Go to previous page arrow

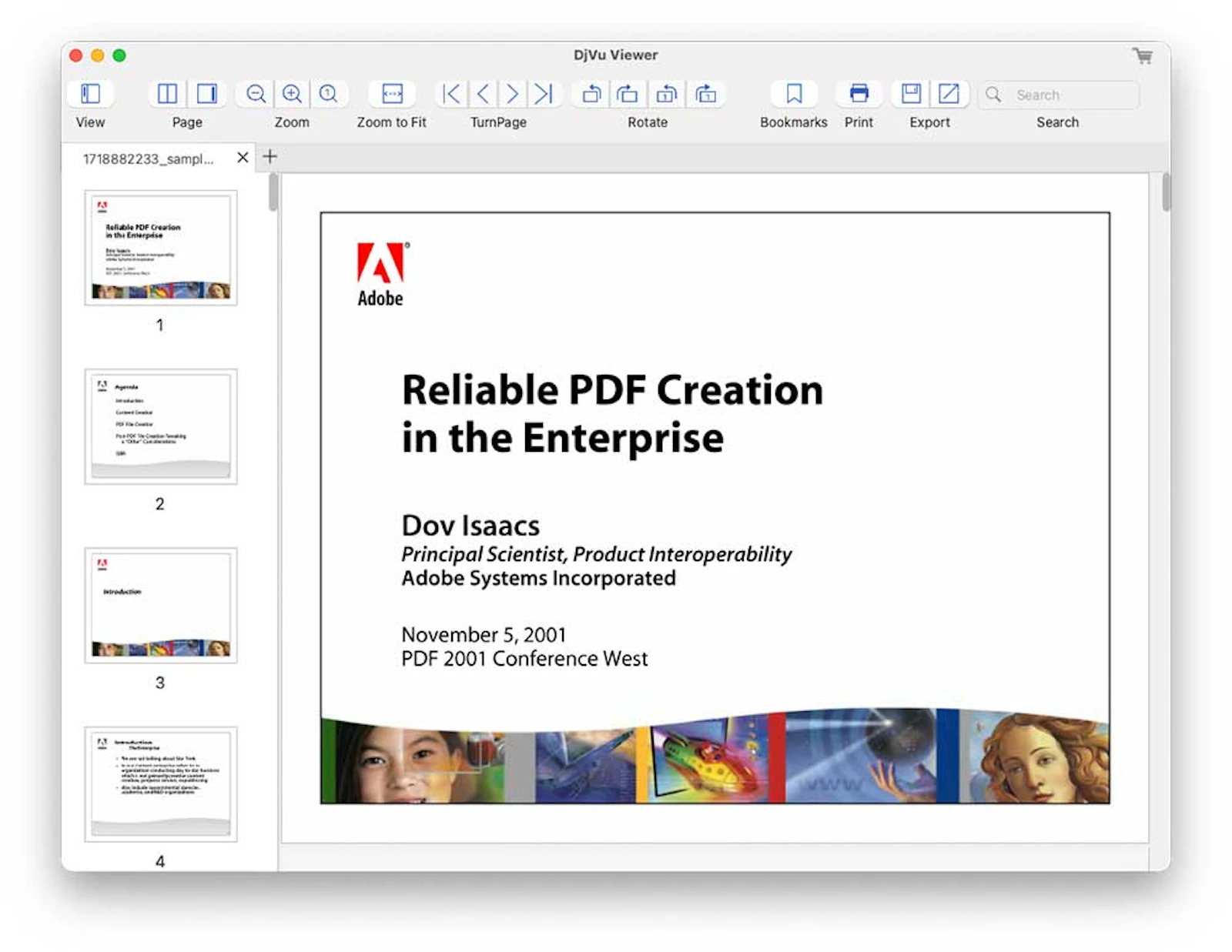483,94
